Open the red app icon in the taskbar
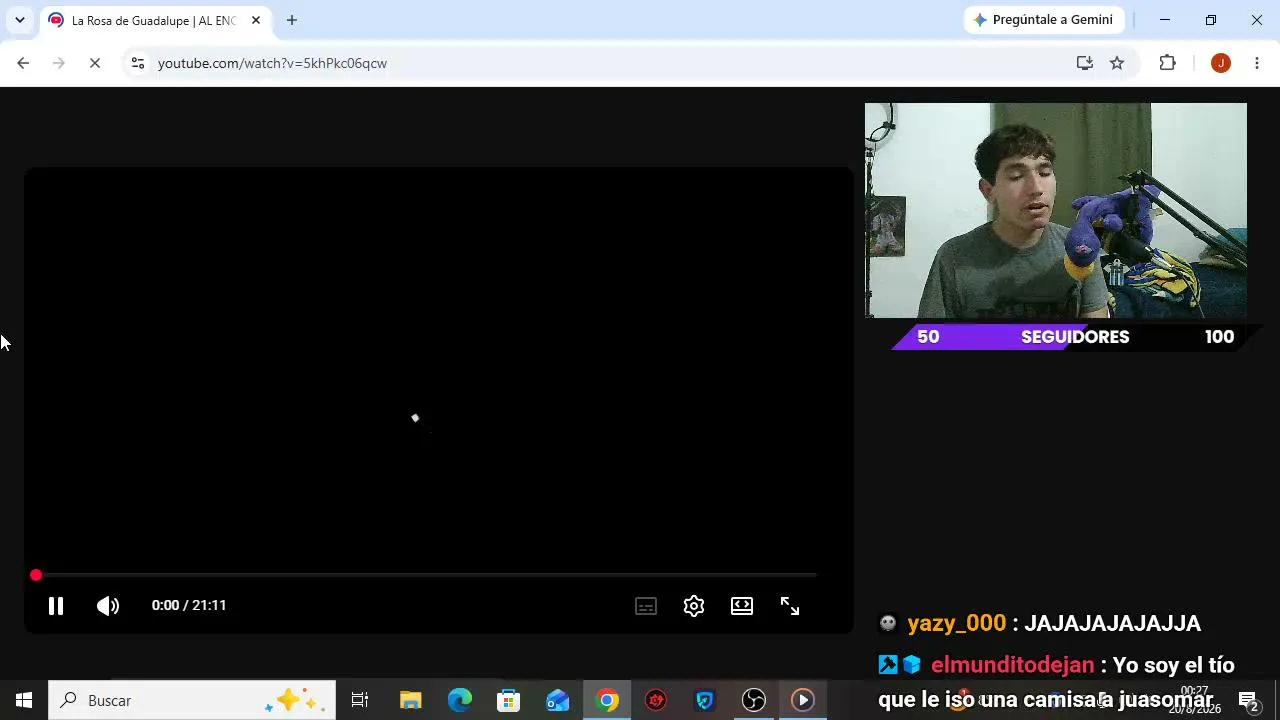 pyautogui.click(x=656, y=700)
